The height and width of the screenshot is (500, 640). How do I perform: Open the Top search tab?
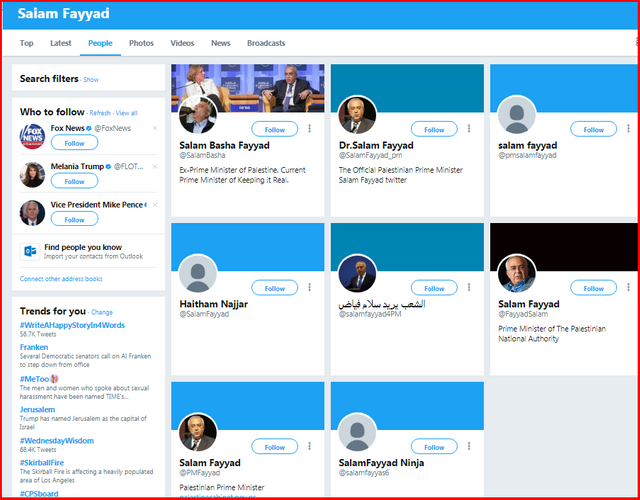(x=27, y=43)
